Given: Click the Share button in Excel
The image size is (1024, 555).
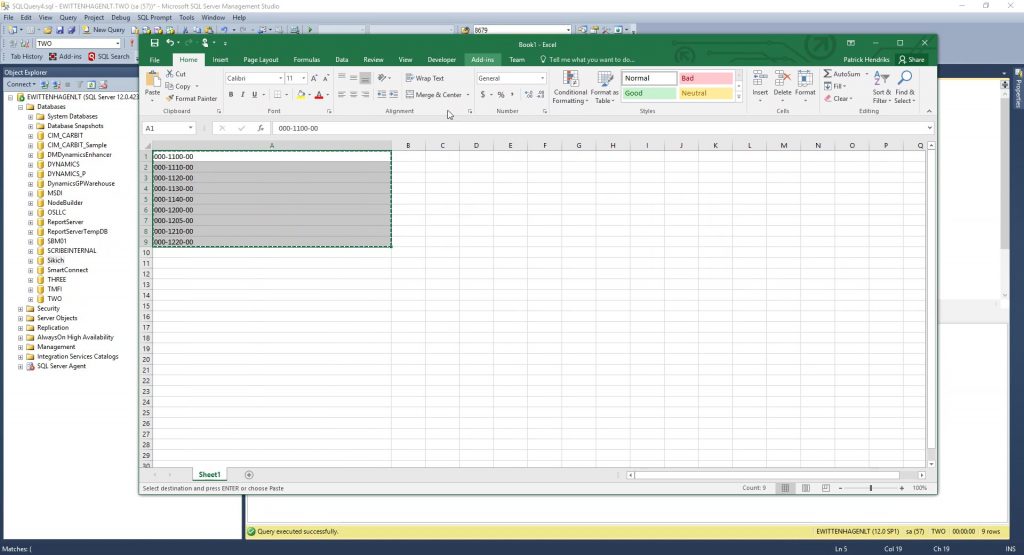Looking at the screenshot, I should click(911, 60).
